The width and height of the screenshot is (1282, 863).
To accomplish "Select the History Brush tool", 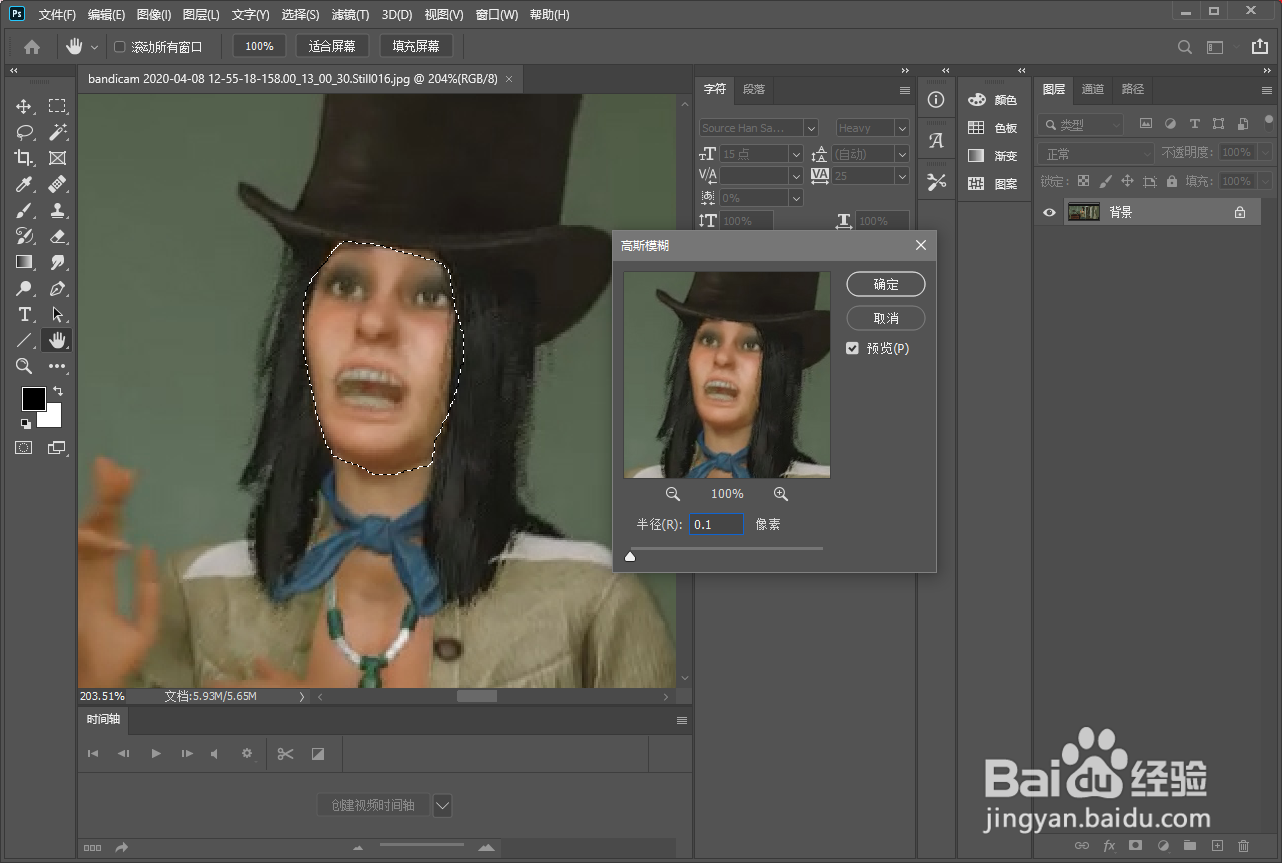I will (x=24, y=236).
